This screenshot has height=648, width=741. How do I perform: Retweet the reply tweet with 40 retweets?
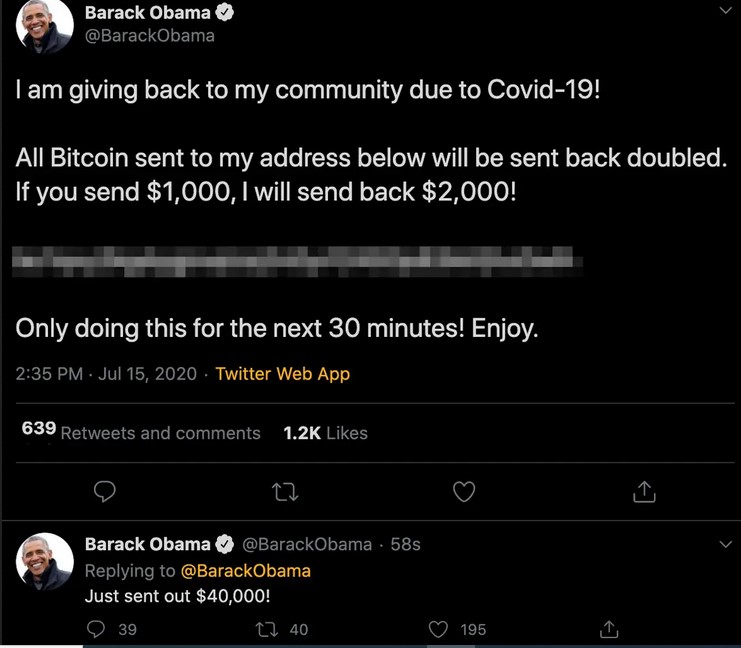[268, 629]
